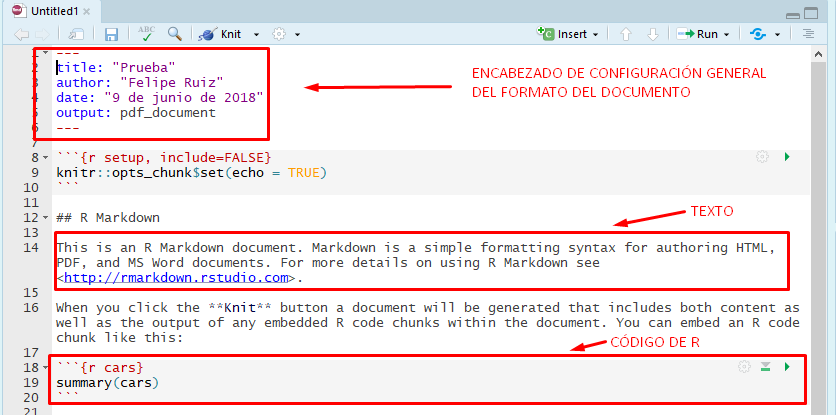Click the ## R Markdown heading
The height and width of the screenshot is (415, 836).
pos(108,218)
